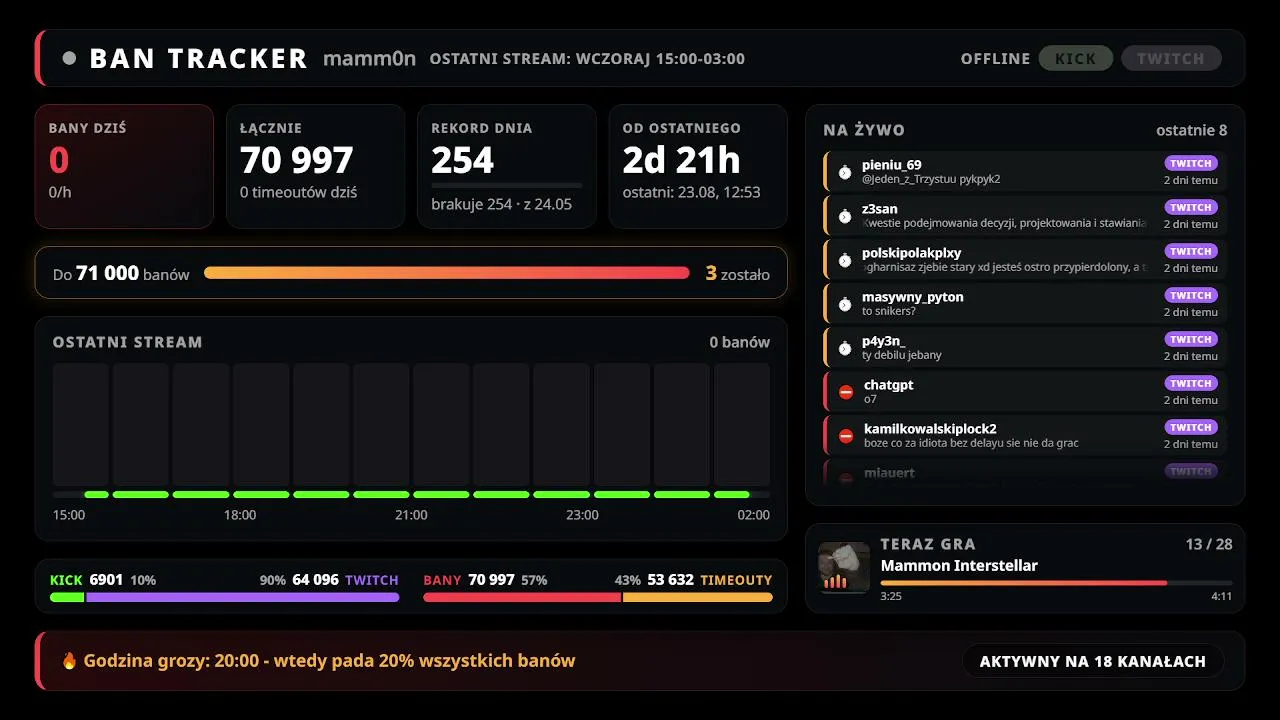
Task: Click the progress bar toward 71 000 banów
Action: (447, 273)
